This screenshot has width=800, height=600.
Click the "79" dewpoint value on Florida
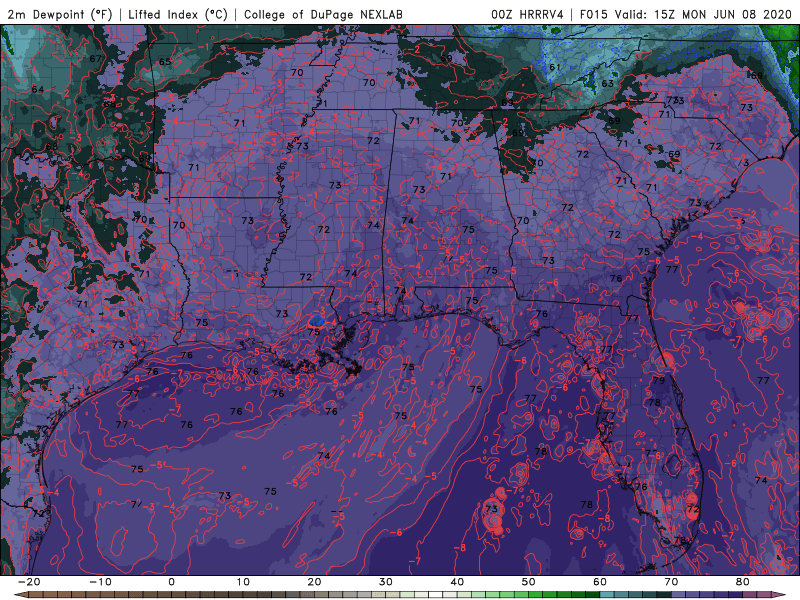tap(659, 380)
